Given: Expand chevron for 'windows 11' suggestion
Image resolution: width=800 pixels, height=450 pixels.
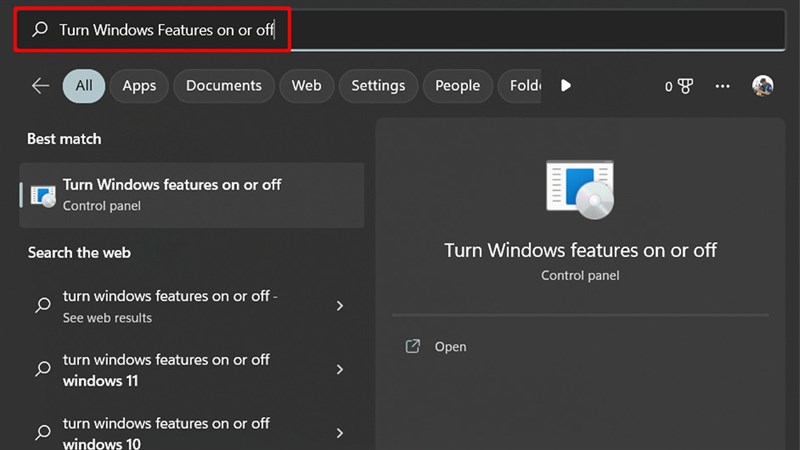Looking at the screenshot, I should [340, 369].
